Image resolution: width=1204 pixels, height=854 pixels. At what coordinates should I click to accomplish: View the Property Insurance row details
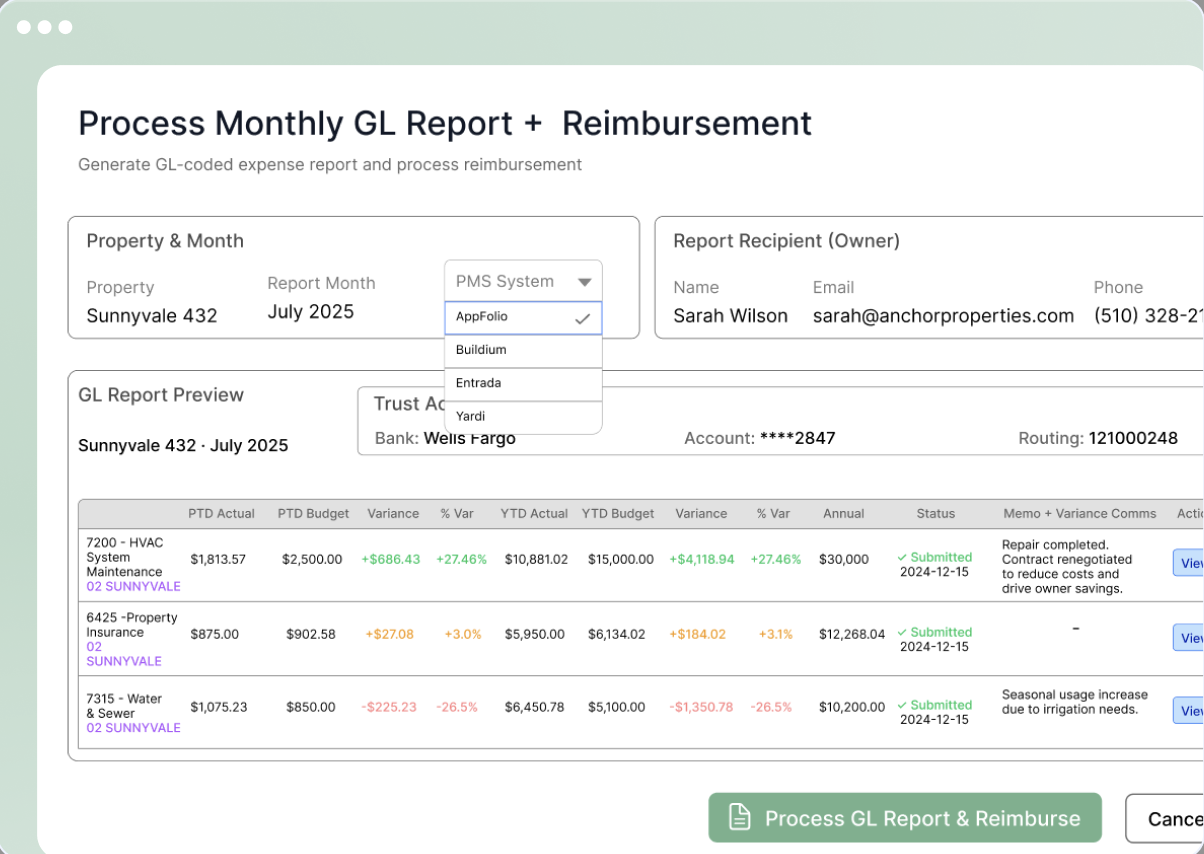(1188, 638)
